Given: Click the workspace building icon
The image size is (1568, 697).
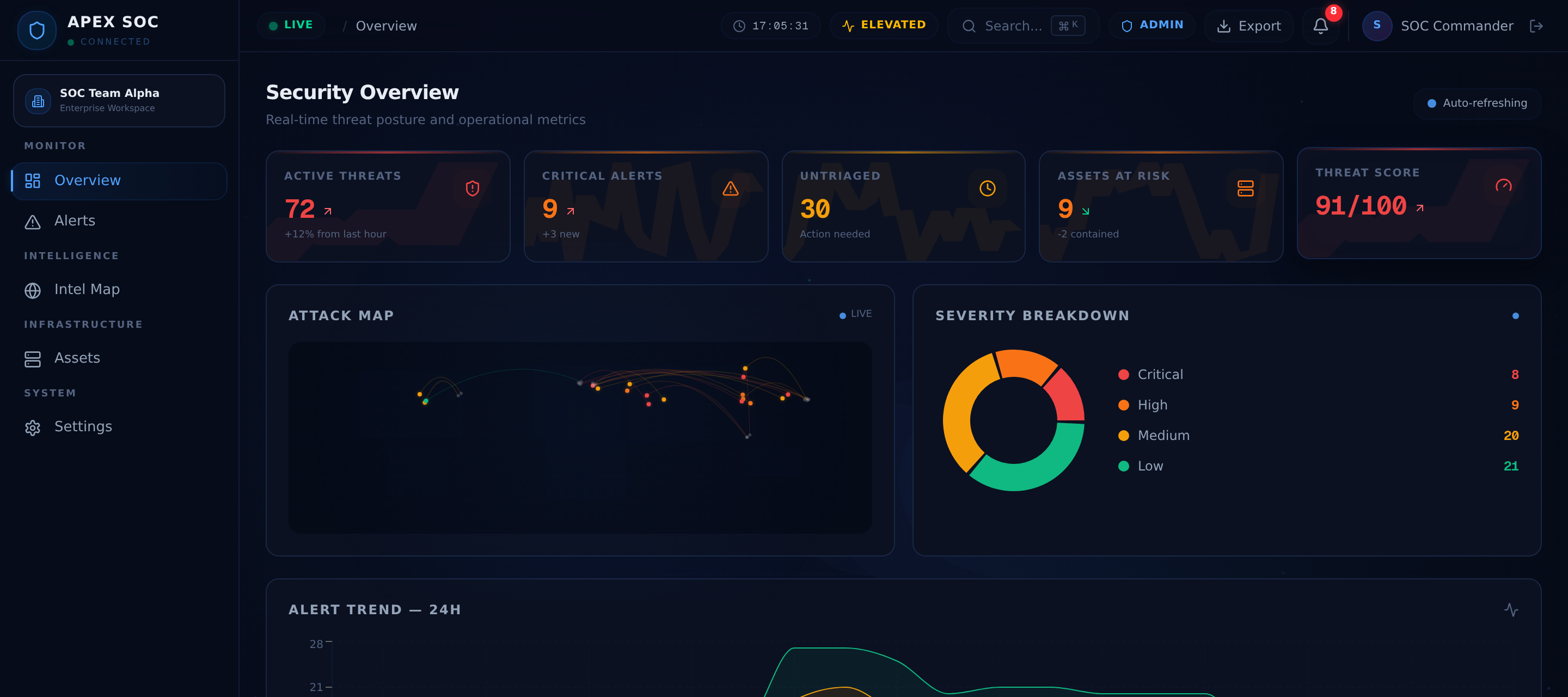Looking at the screenshot, I should [38, 100].
